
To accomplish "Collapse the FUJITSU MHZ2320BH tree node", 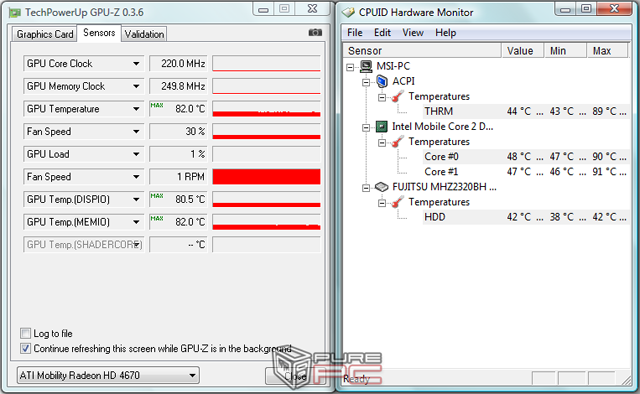I will click(366, 188).
